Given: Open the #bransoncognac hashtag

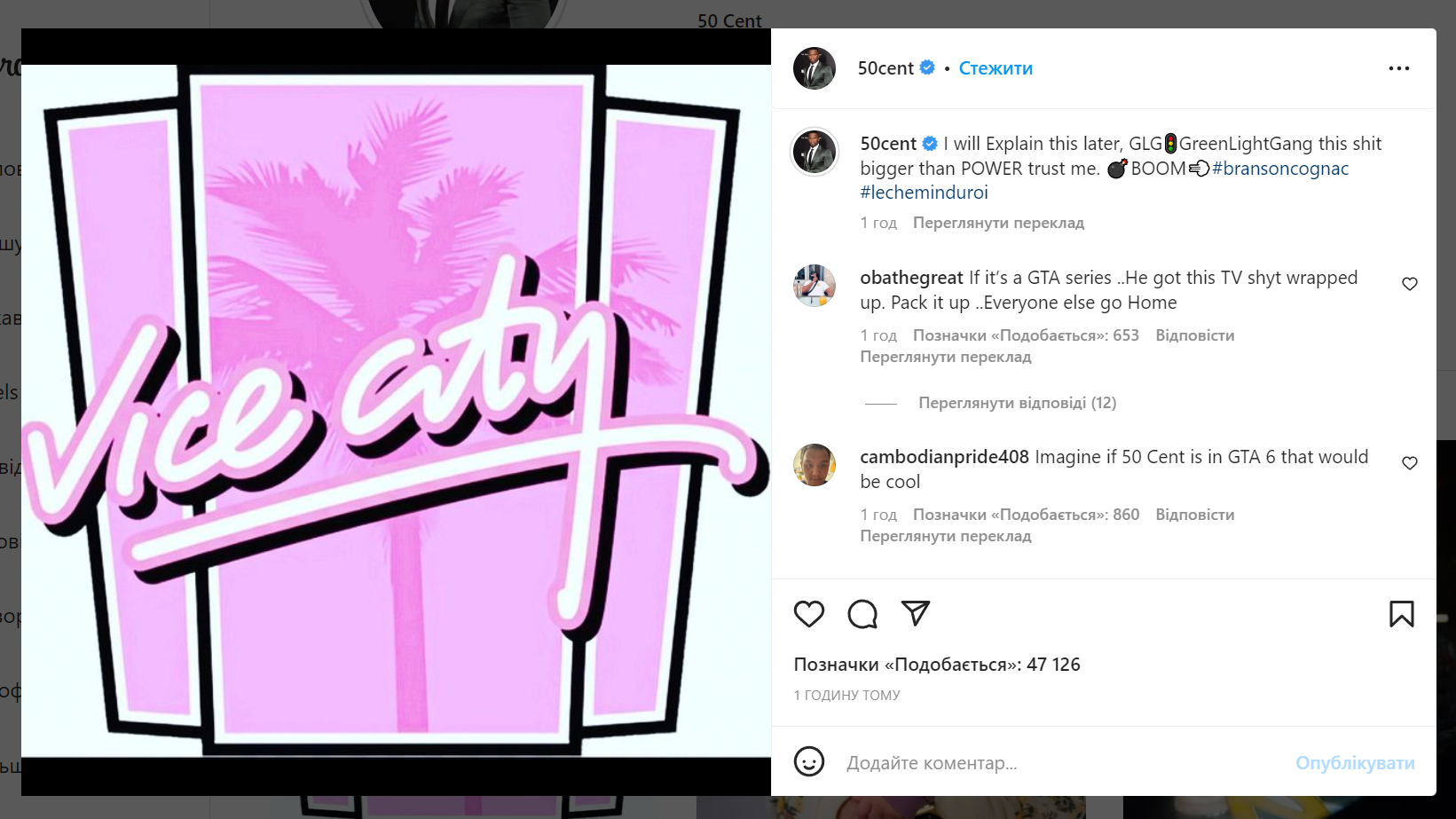Looking at the screenshot, I should pyautogui.click(x=1280, y=169).
